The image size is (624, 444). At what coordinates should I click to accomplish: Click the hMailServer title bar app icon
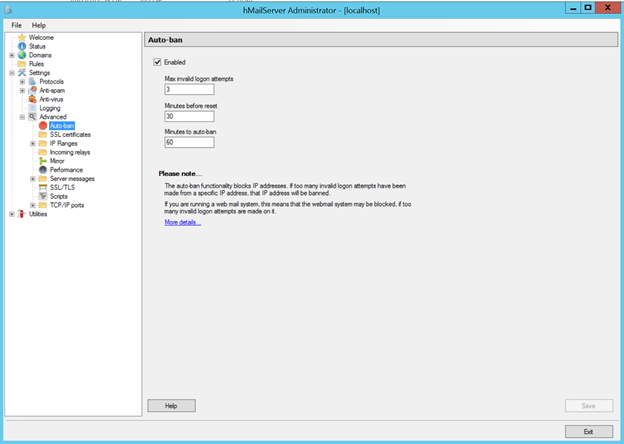click(8, 10)
